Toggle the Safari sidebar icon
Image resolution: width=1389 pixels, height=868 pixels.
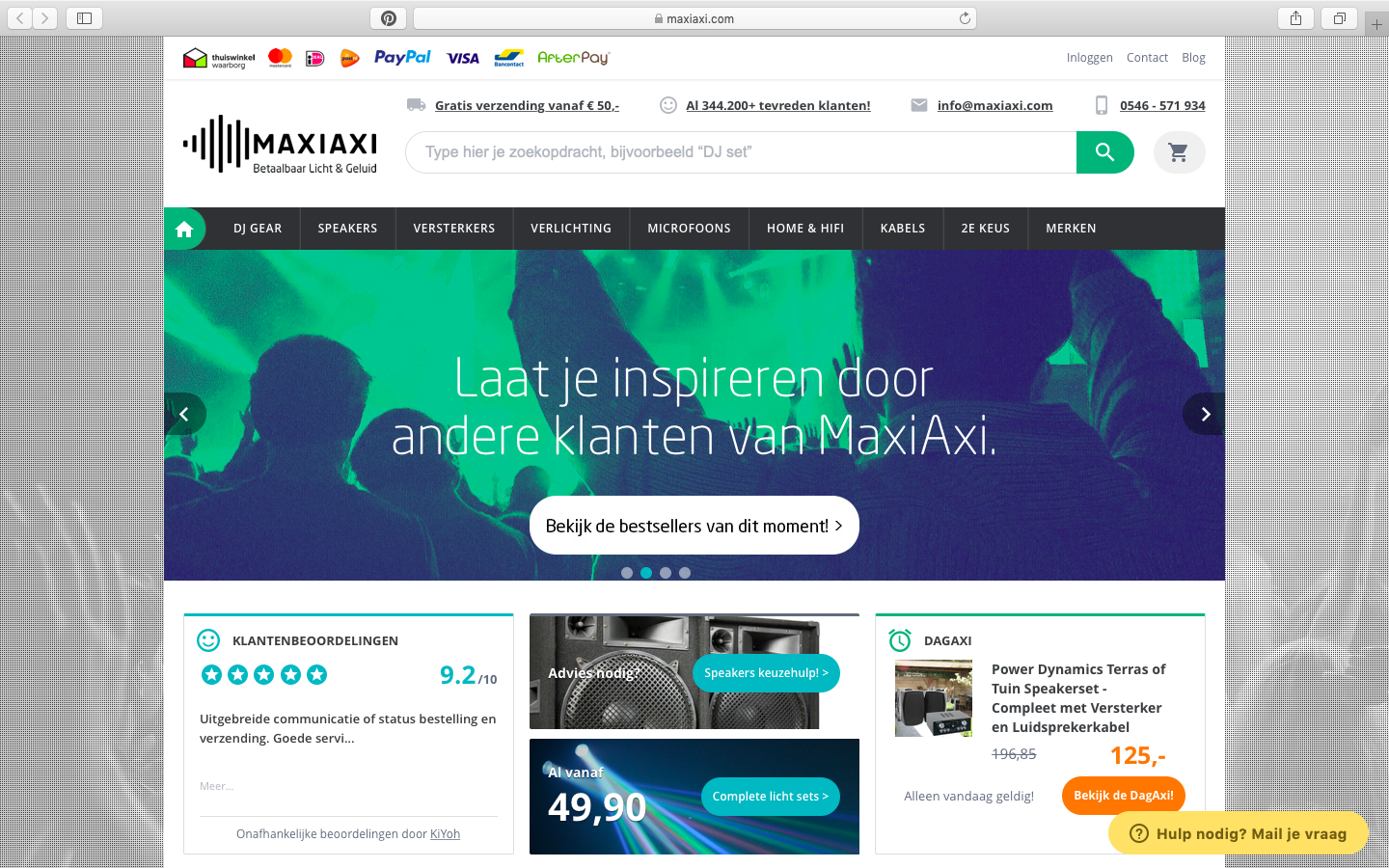[x=84, y=18]
